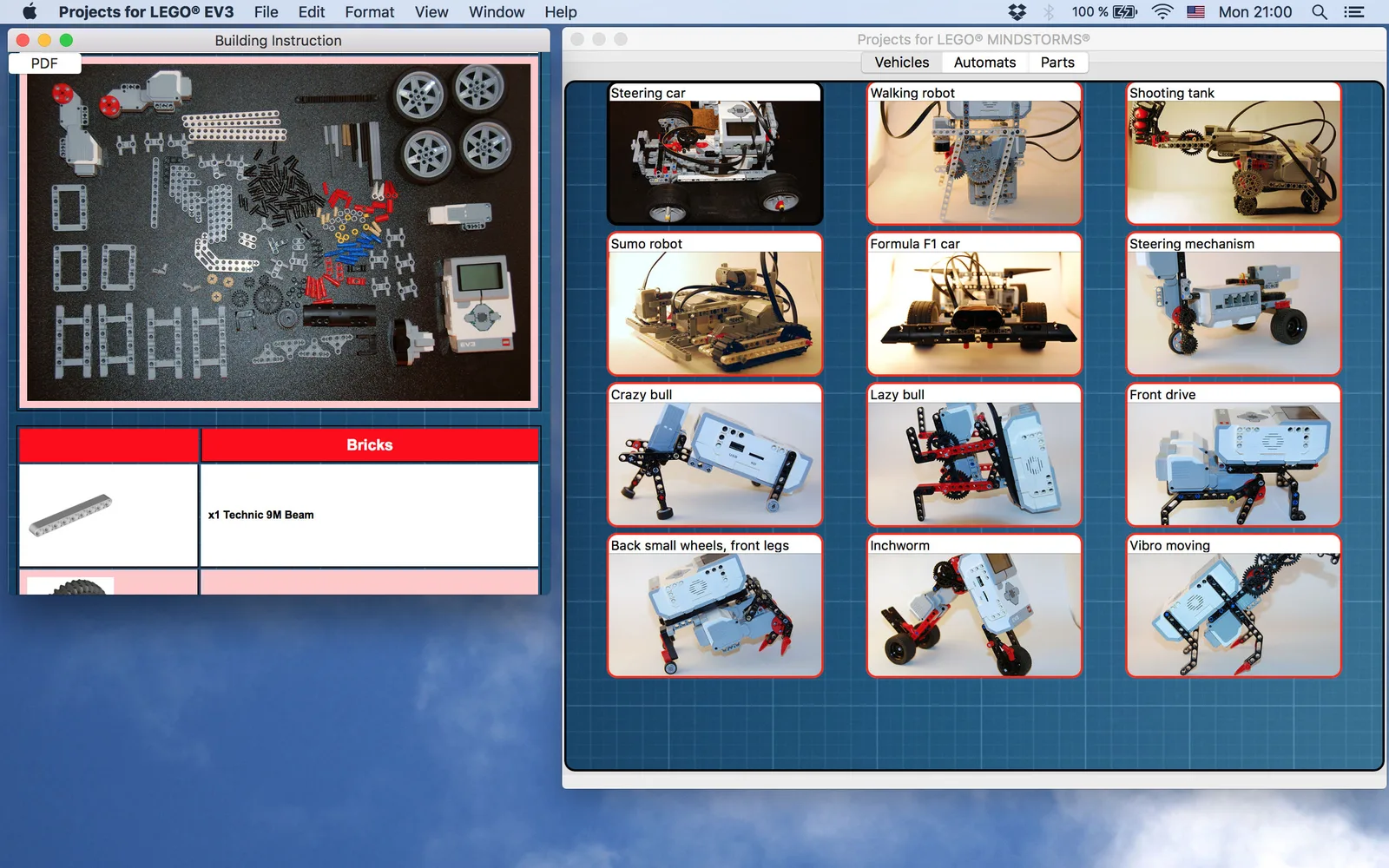Open the Apple menu

click(x=30, y=12)
